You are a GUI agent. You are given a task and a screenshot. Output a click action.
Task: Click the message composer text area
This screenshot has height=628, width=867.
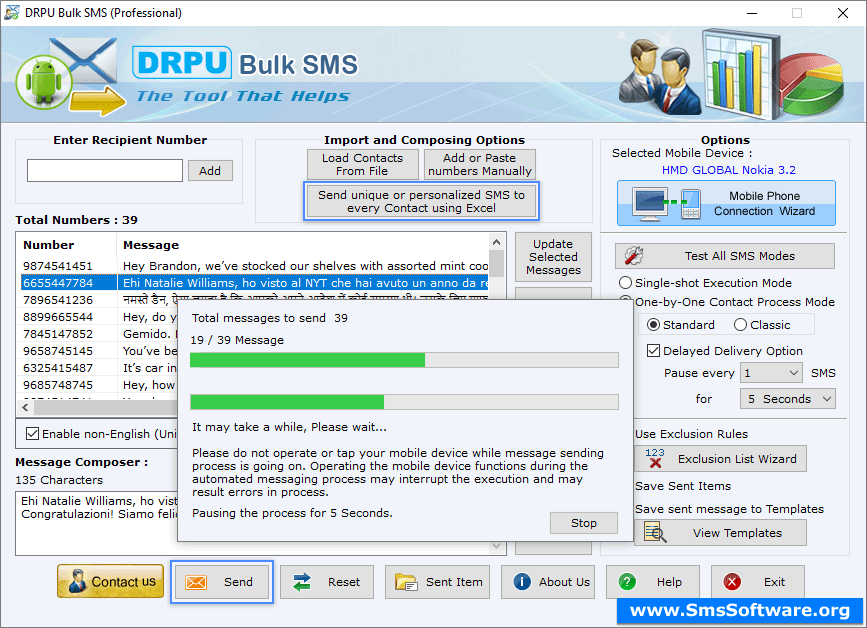click(97, 523)
